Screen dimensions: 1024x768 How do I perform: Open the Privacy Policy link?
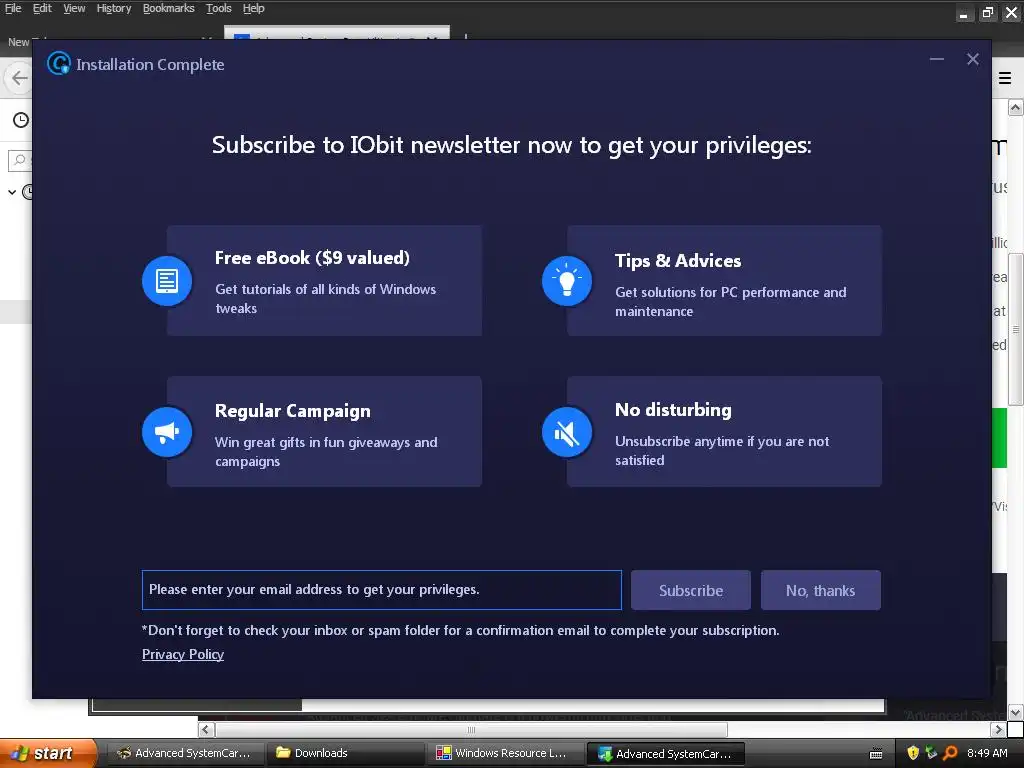pos(183,654)
